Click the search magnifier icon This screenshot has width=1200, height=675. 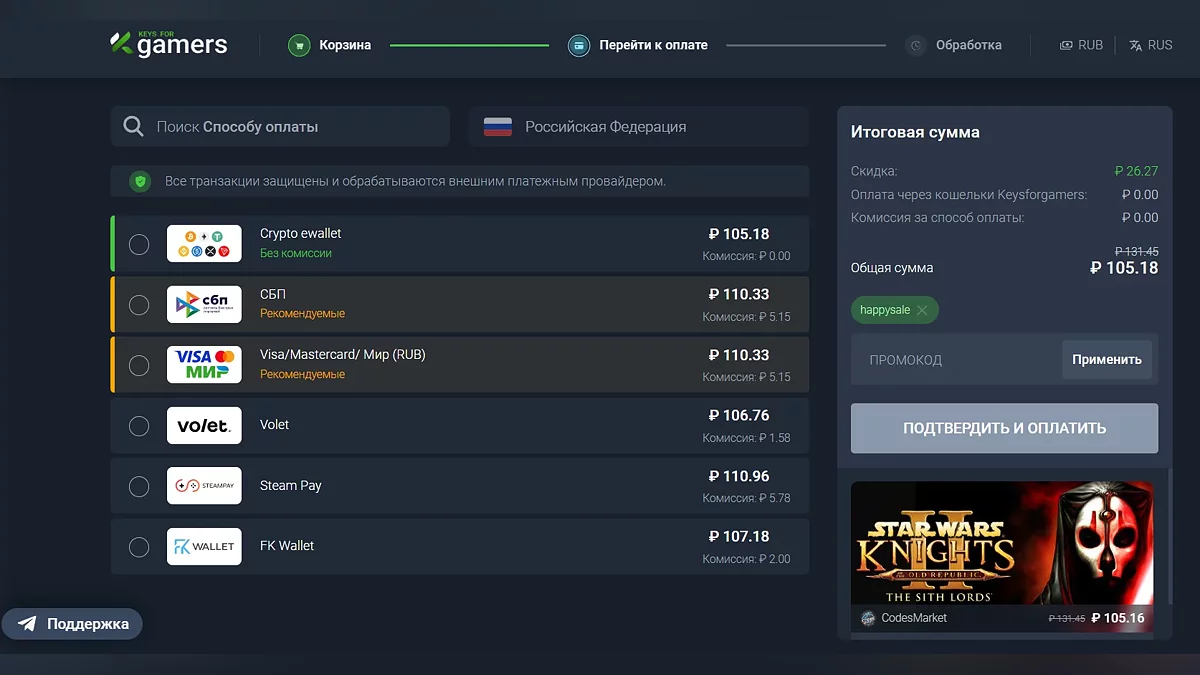133,127
